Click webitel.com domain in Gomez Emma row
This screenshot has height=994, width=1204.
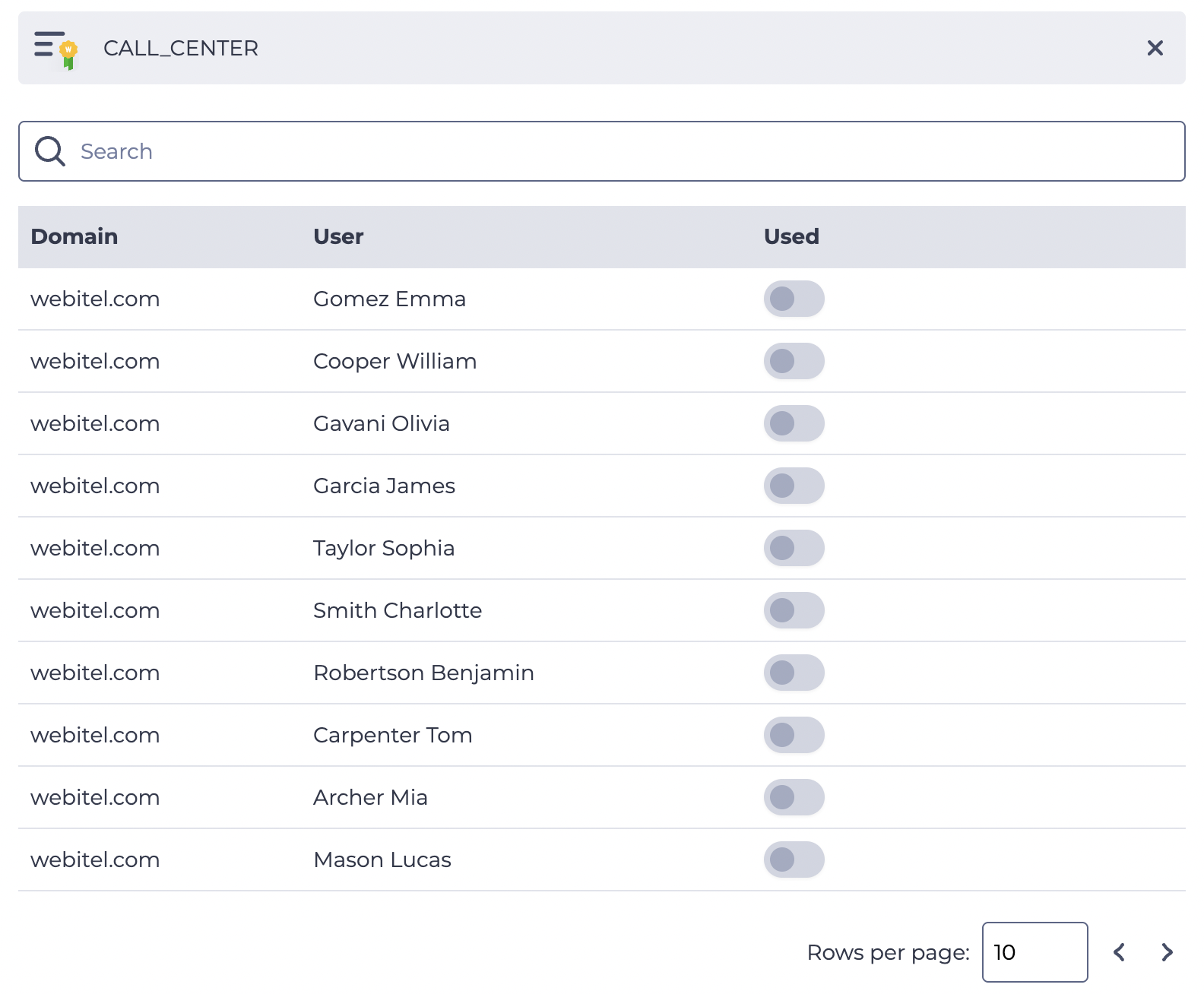[x=95, y=299]
